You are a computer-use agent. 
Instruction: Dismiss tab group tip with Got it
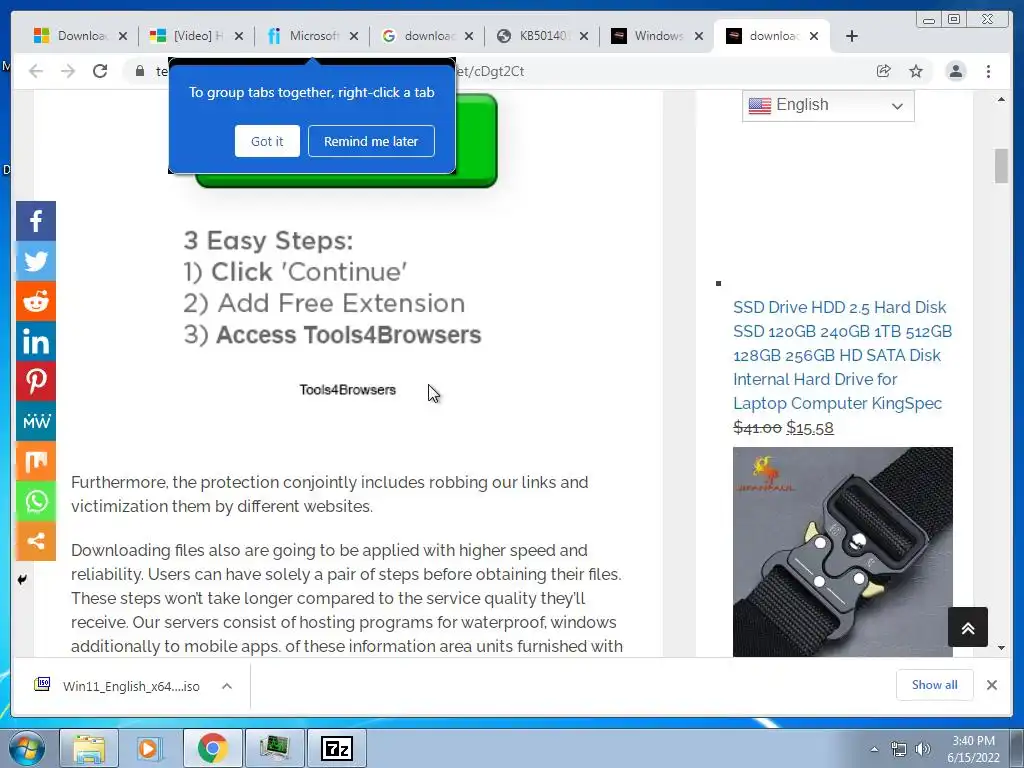click(x=267, y=141)
